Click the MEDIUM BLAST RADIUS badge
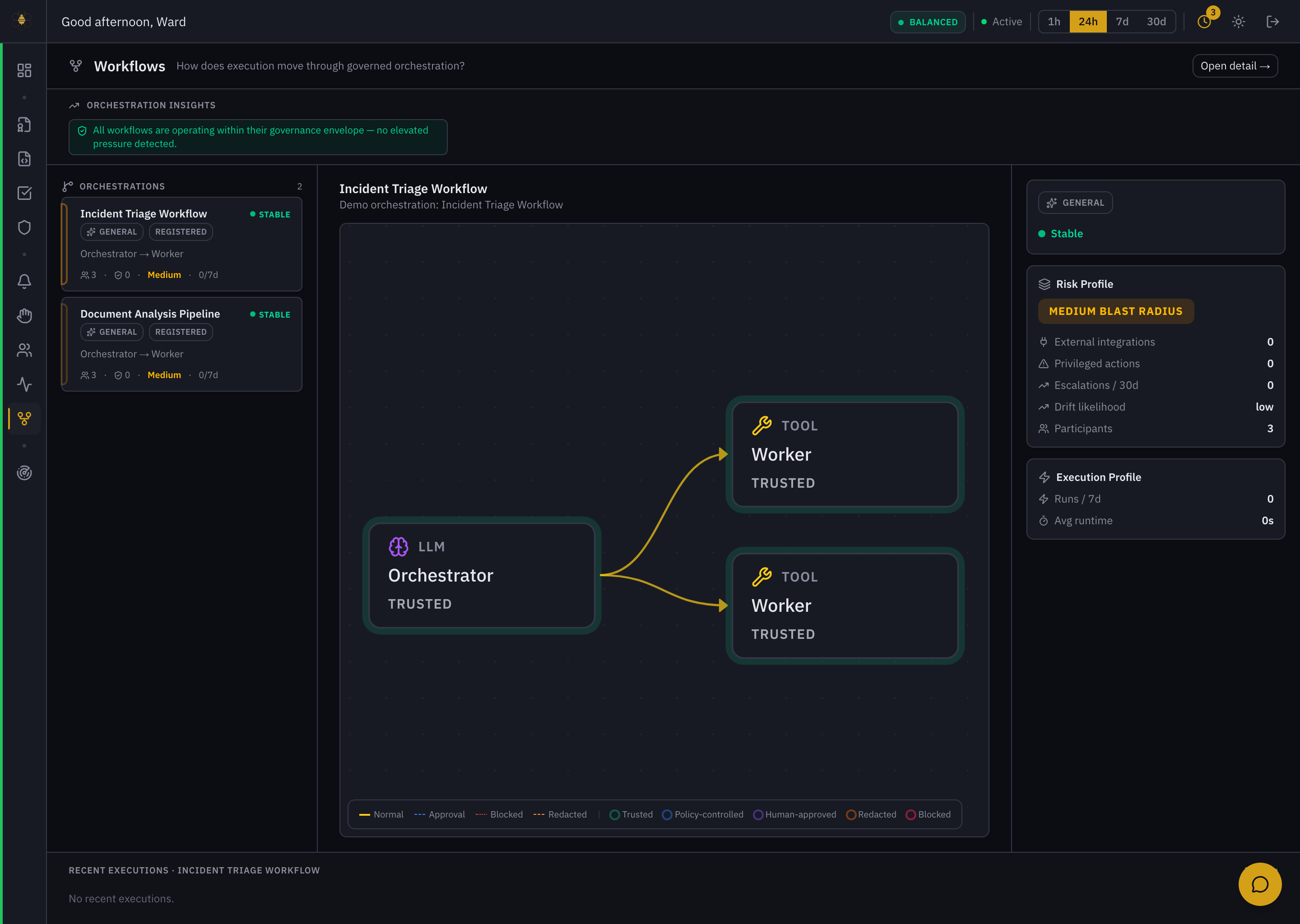 [1115, 311]
